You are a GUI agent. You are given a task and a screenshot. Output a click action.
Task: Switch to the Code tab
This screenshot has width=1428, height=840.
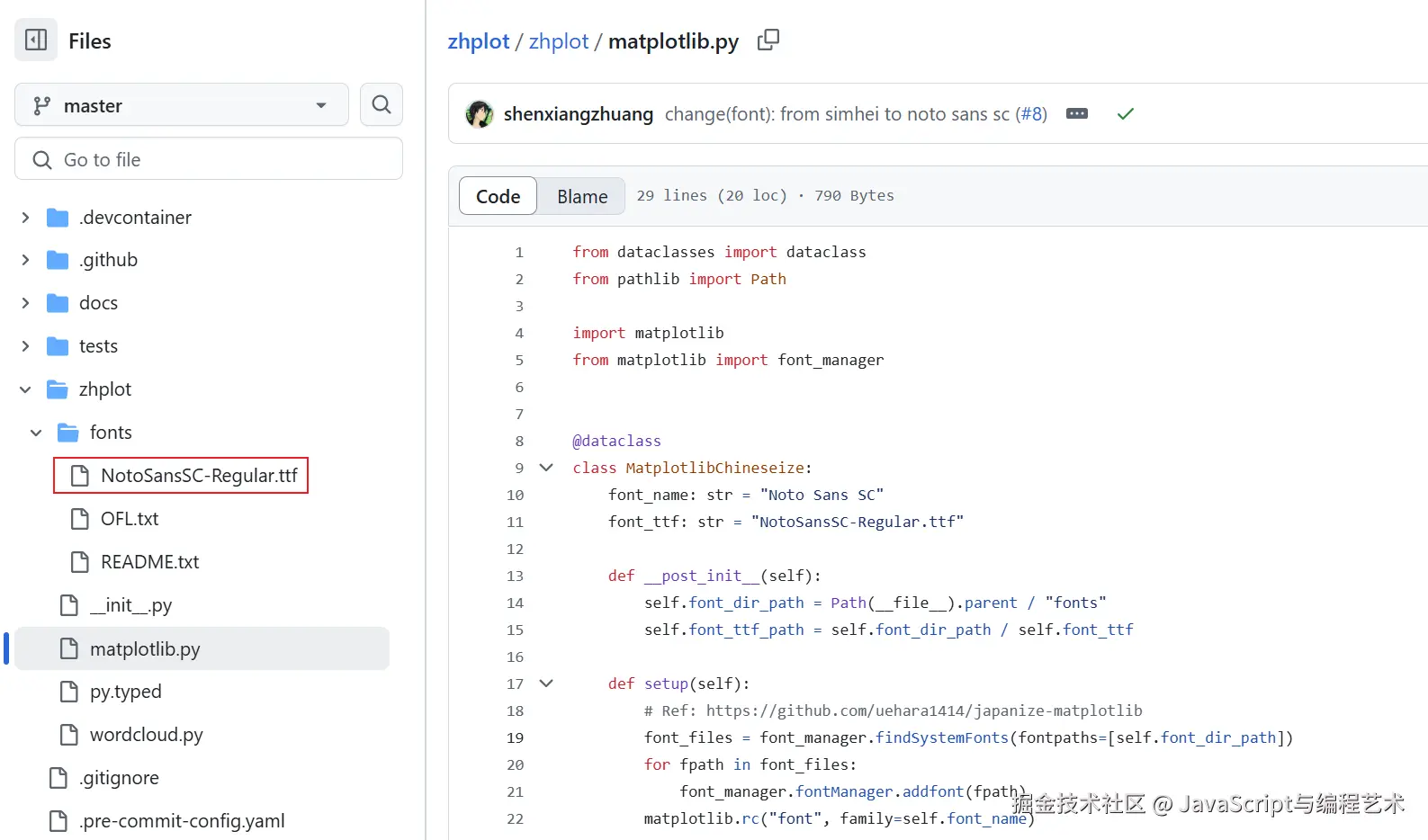498,196
